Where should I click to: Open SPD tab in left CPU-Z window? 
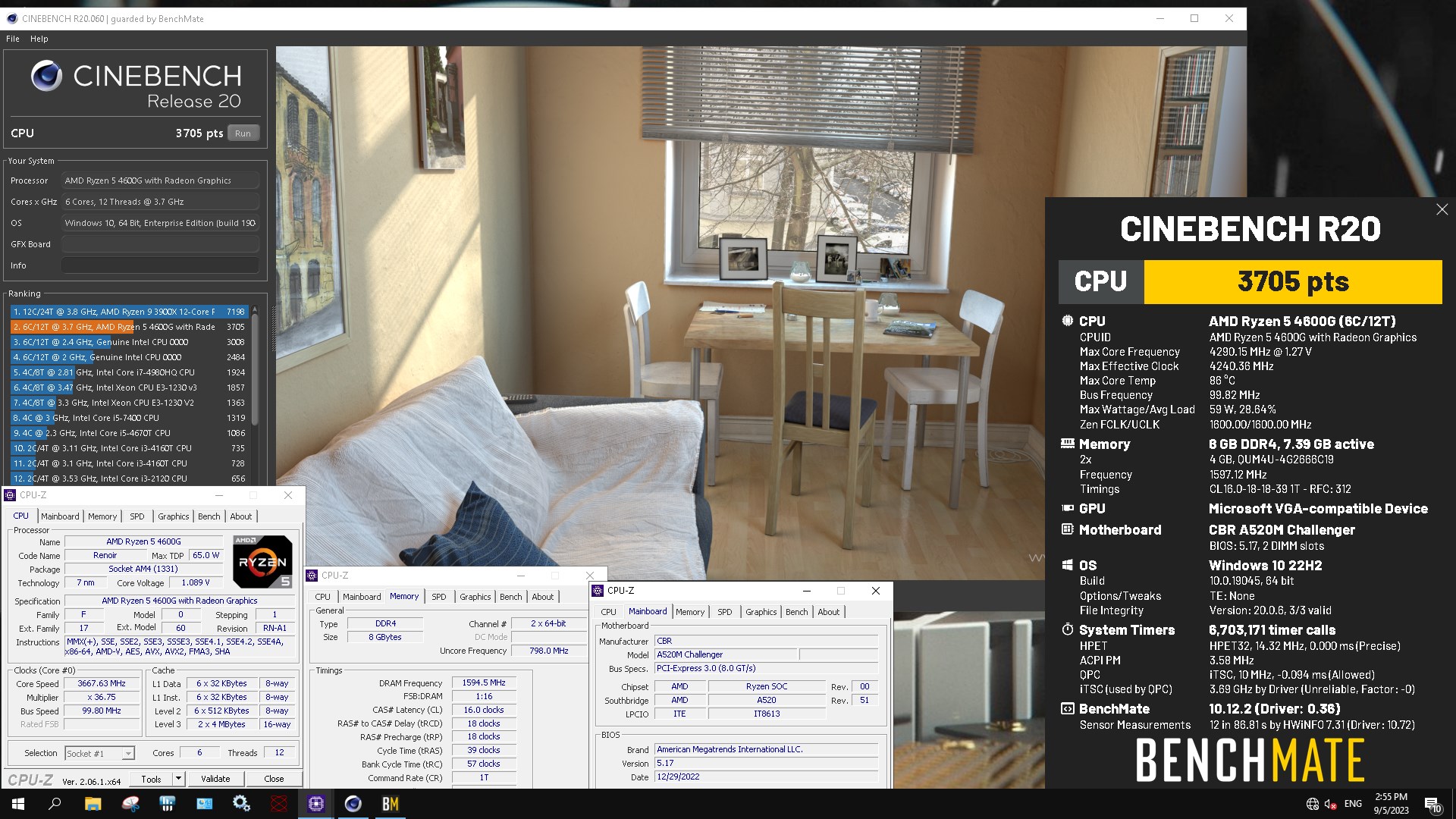[x=136, y=516]
